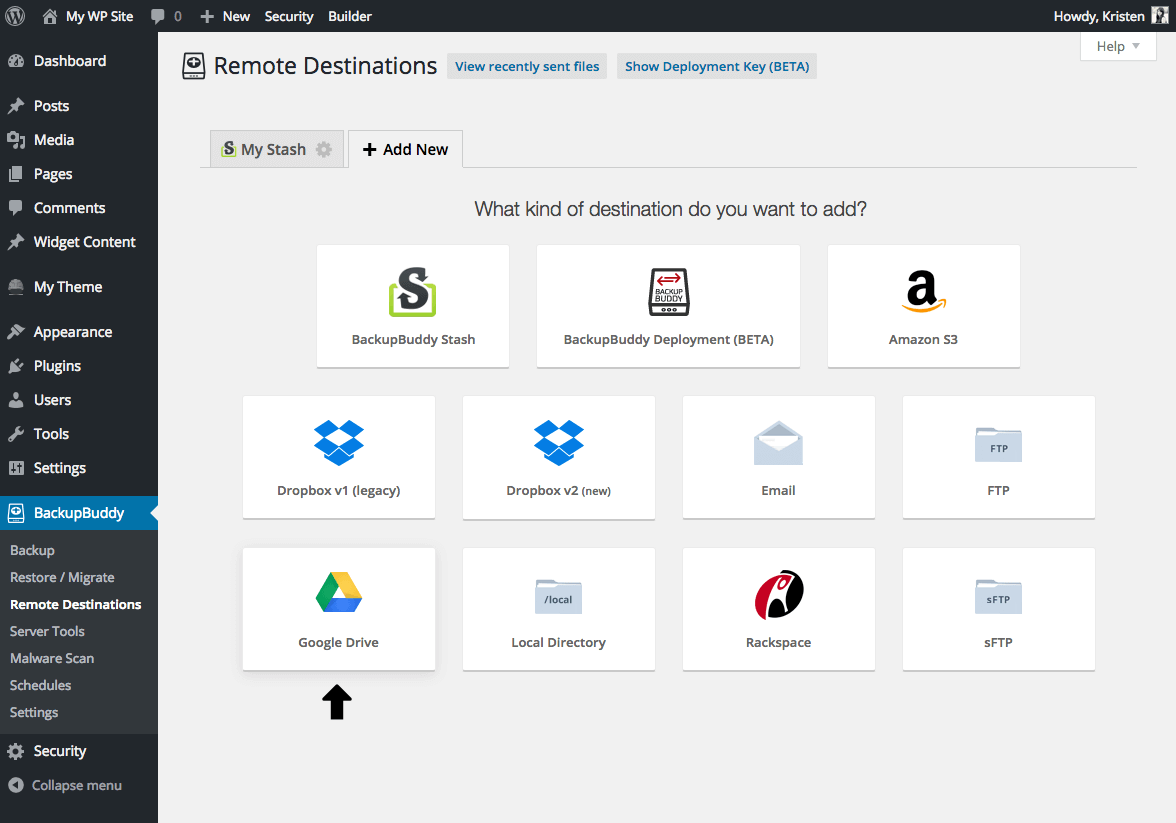Click the Amazon S3 destination icon
Viewport: 1176px width, 823px height.
click(922, 305)
